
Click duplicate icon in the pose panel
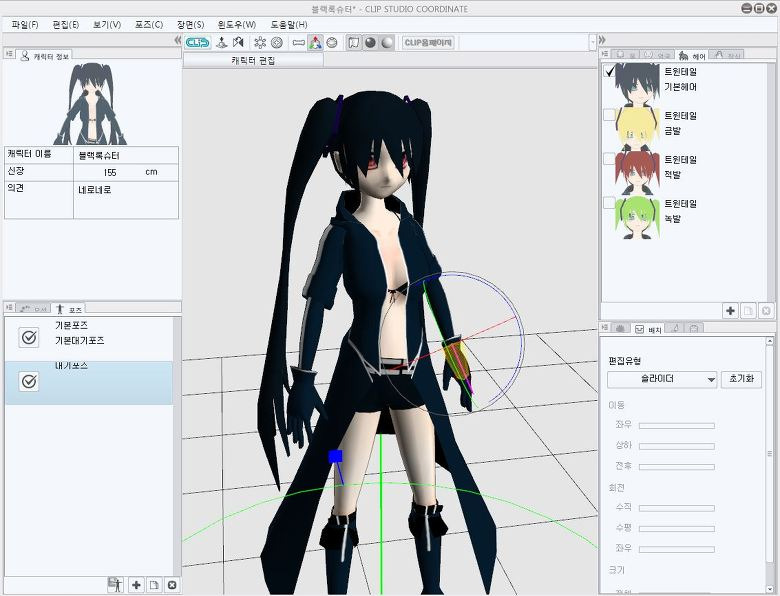pos(154,585)
